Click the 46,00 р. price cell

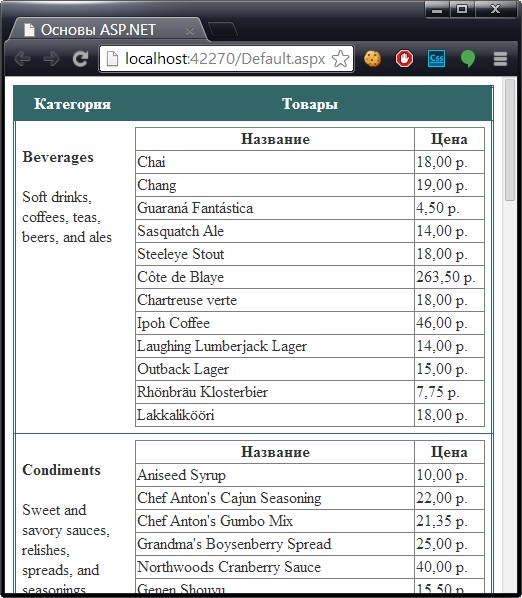(x=450, y=323)
